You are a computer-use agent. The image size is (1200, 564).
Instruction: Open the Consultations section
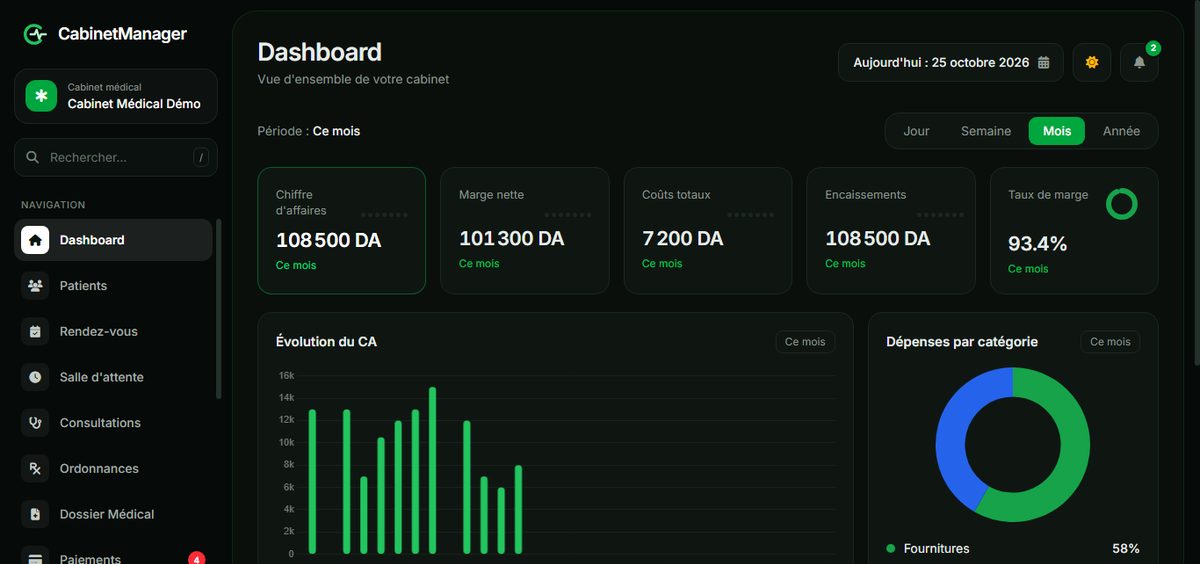pos(113,423)
